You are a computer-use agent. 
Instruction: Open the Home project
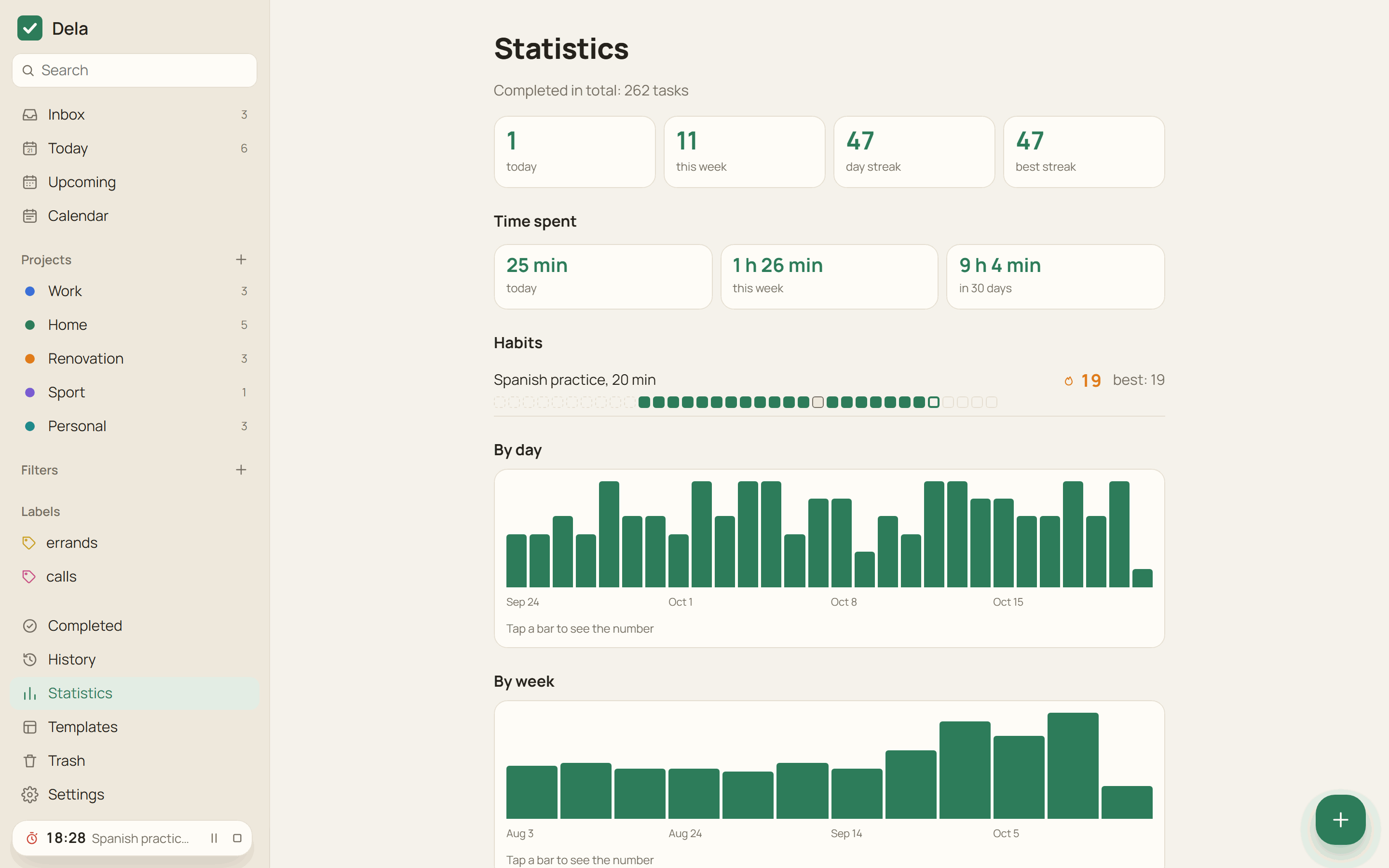point(134,325)
